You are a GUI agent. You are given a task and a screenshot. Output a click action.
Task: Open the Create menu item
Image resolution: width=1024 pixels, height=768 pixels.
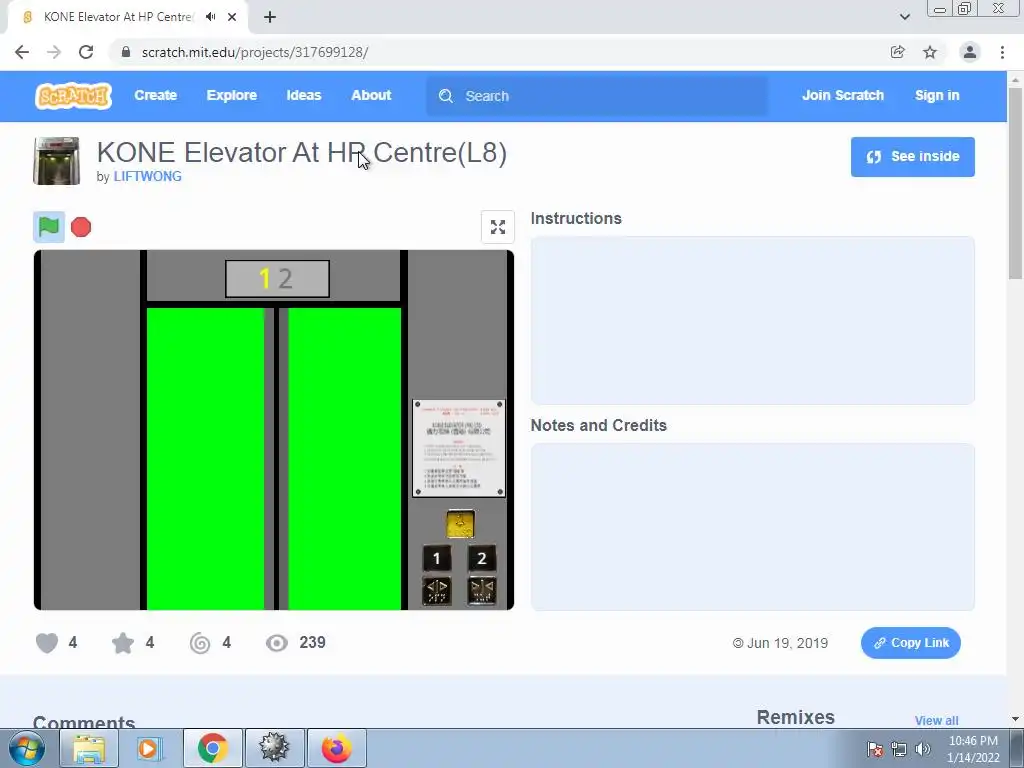[155, 95]
